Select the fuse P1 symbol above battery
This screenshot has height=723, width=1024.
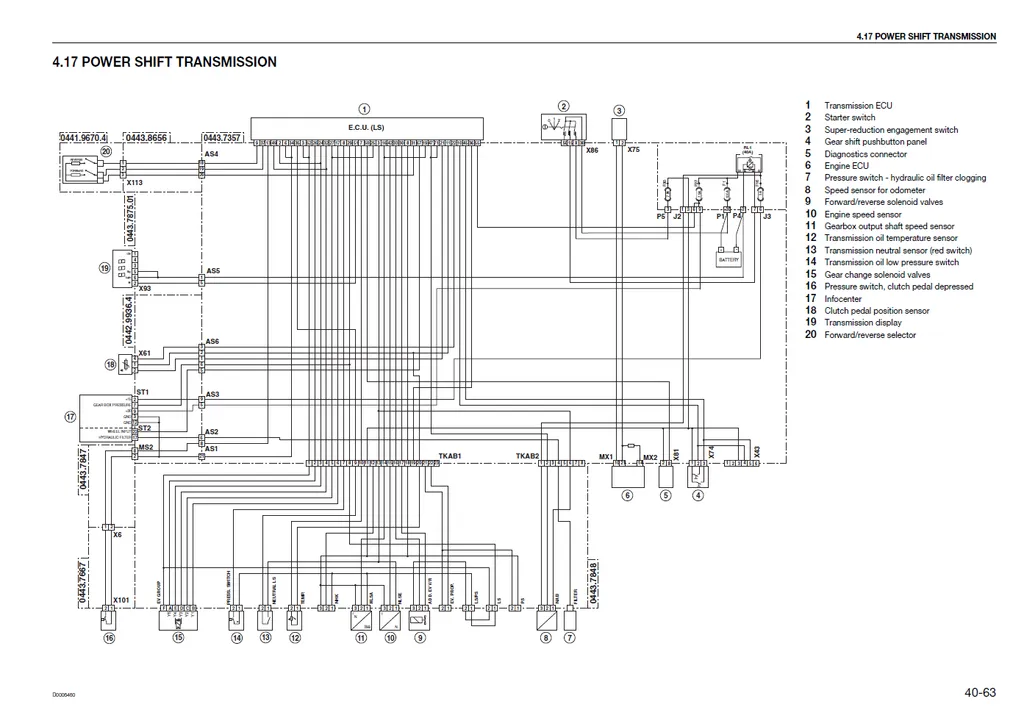pos(727,195)
